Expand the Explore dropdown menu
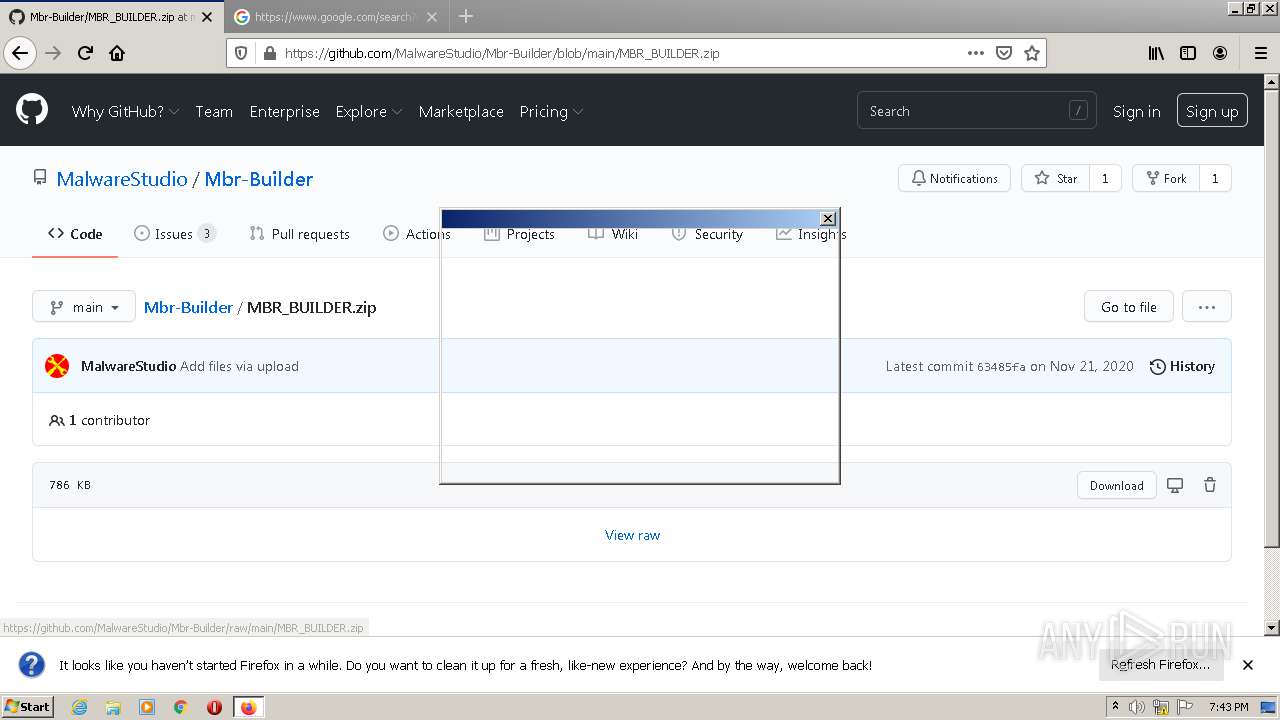 click(x=369, y=111)
